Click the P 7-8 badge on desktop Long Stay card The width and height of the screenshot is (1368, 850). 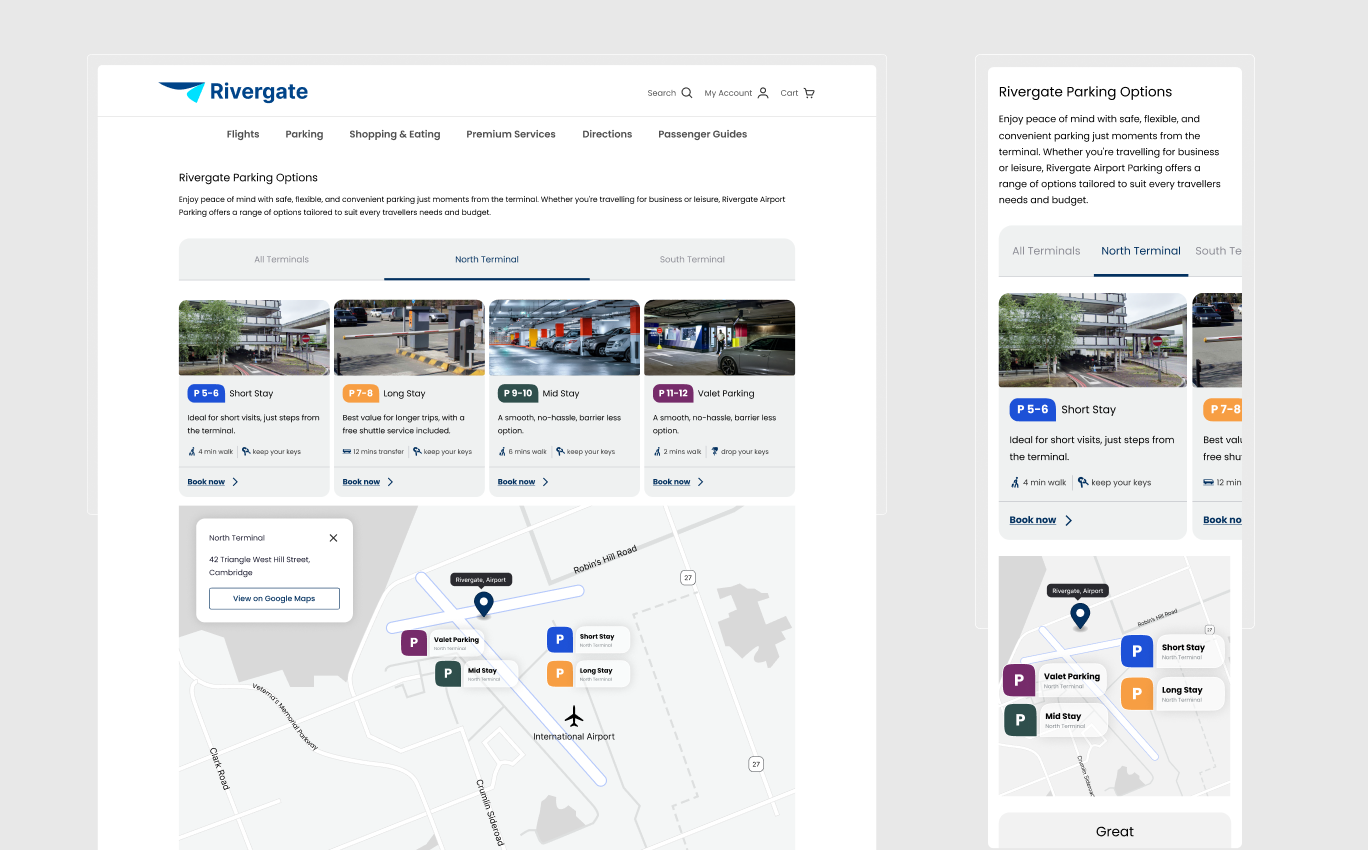[361, 393]
